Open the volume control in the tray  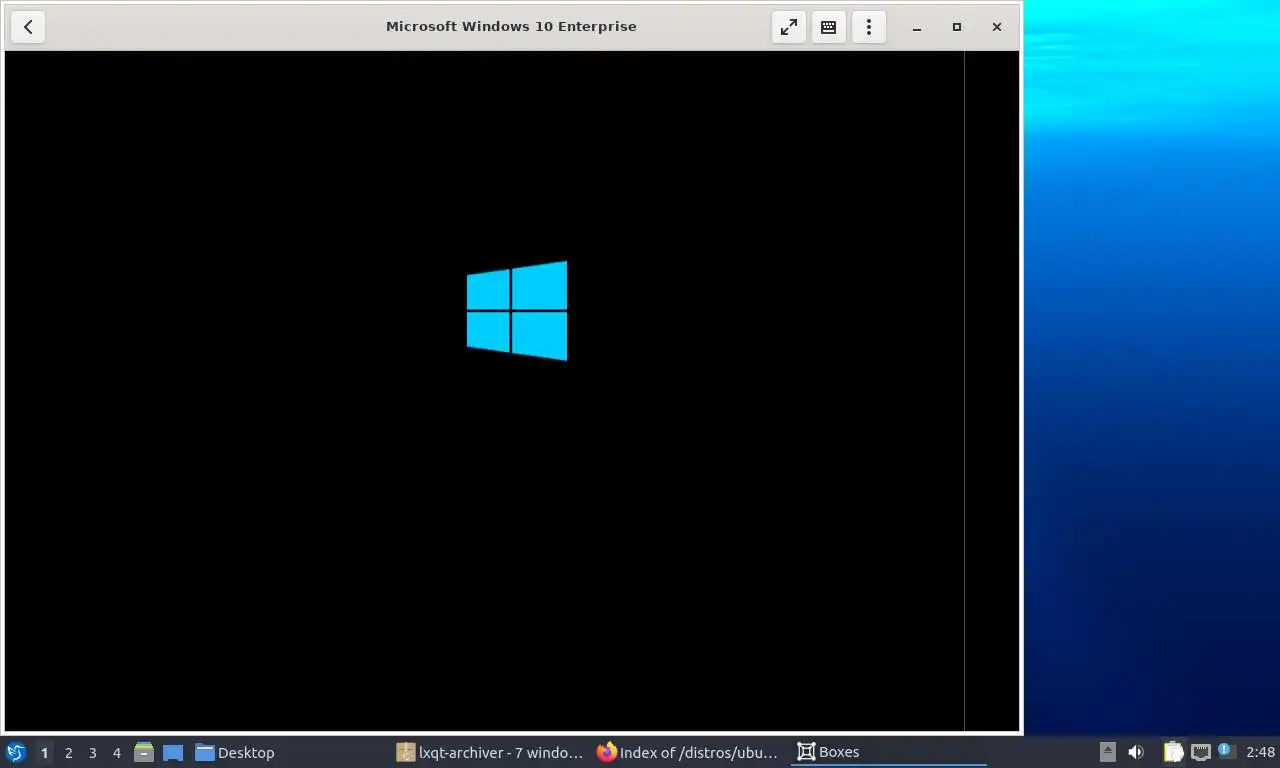click(1136, 752)
